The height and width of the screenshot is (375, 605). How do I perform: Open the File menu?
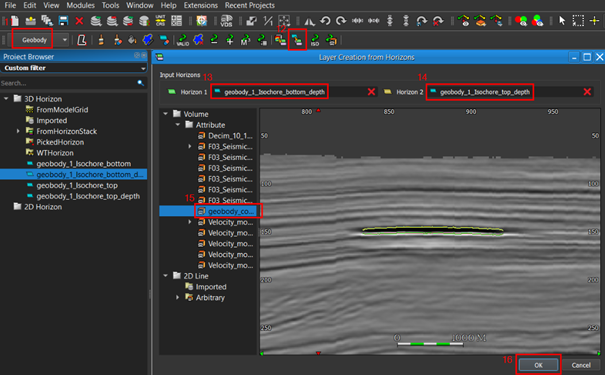point(10,5)
